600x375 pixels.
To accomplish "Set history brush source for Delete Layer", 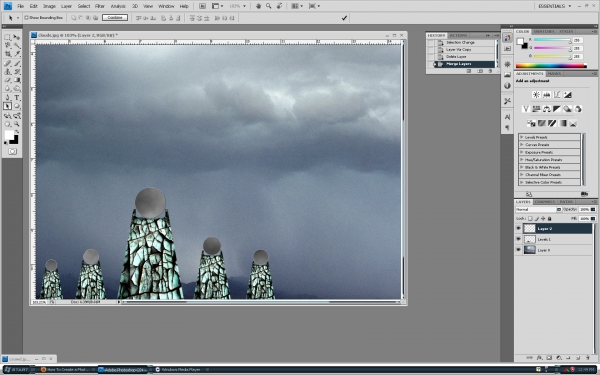I will pyautogui.click(x=431, y=57).
